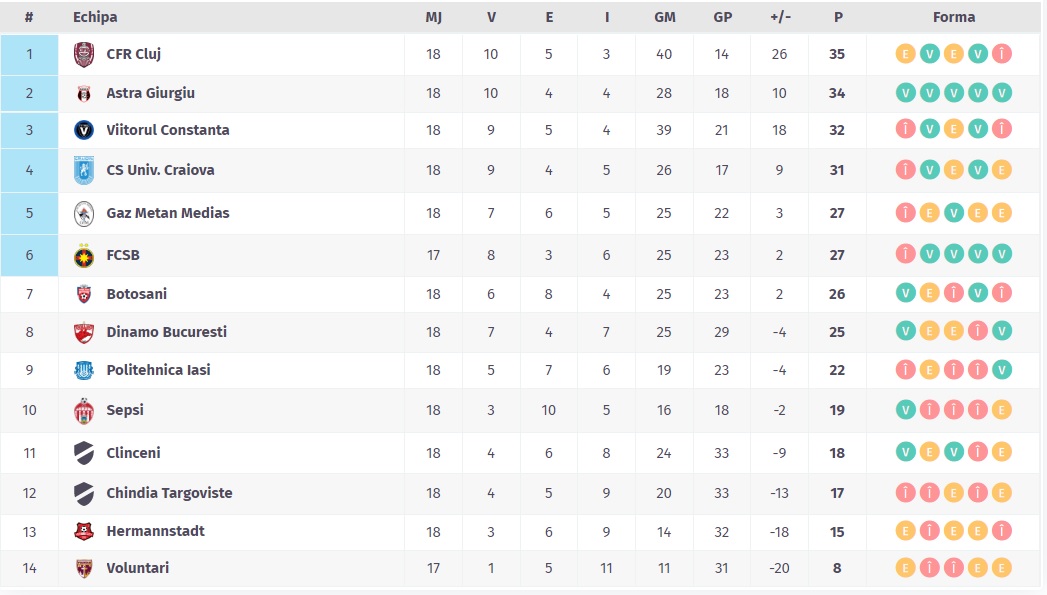Click the Gaz Metan Medias logo
1047x595 pixels.
(x=84, y=213)
